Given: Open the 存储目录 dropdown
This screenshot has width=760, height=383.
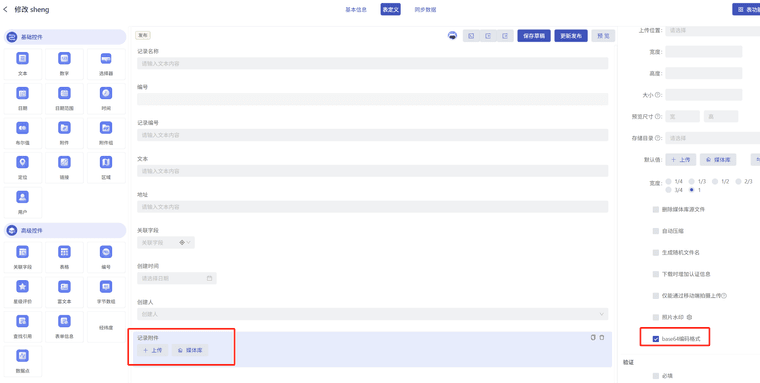Looking at the screenshot, I should [712, 138].
